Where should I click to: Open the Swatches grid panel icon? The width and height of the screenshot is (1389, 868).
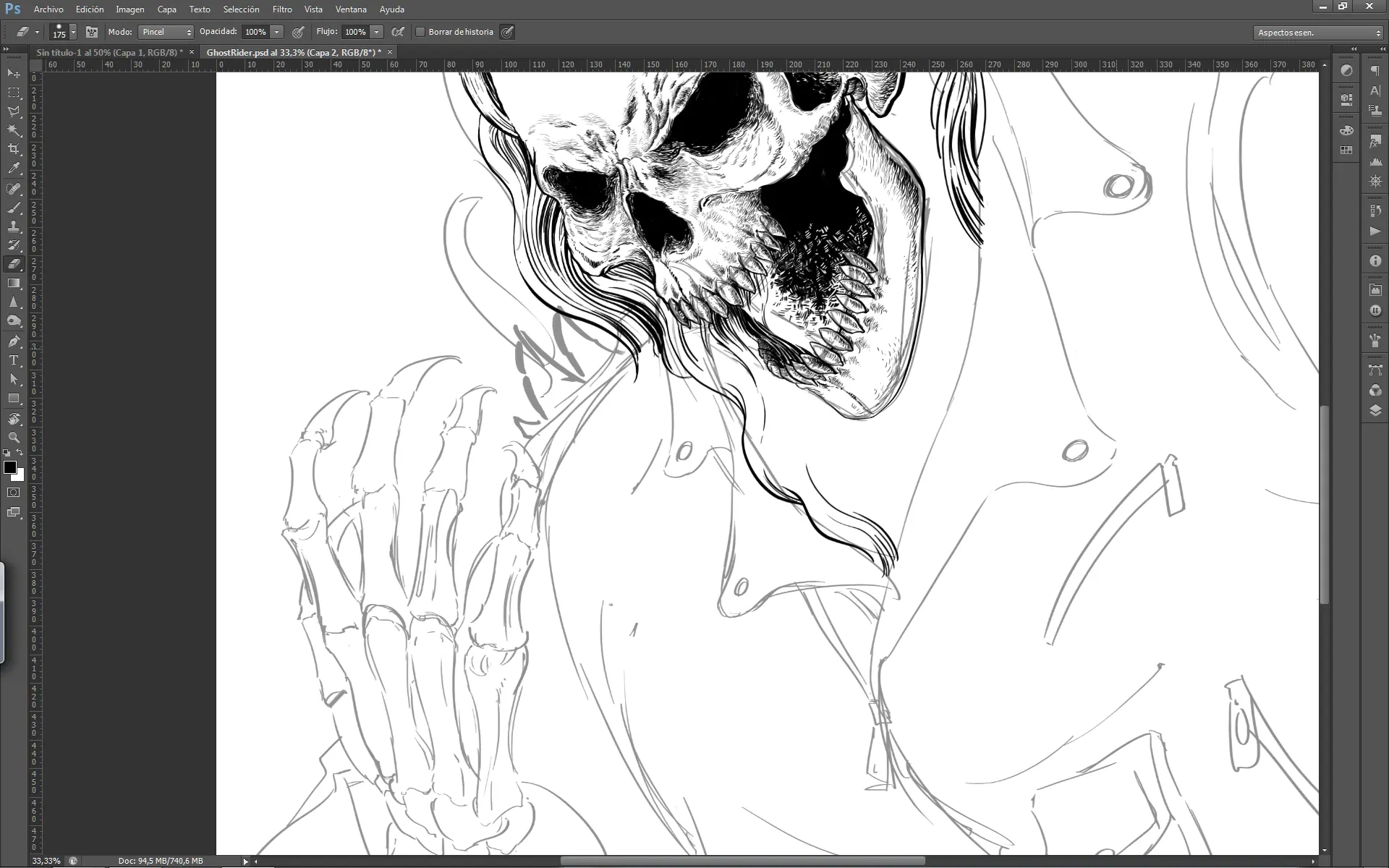point(1346,150)
